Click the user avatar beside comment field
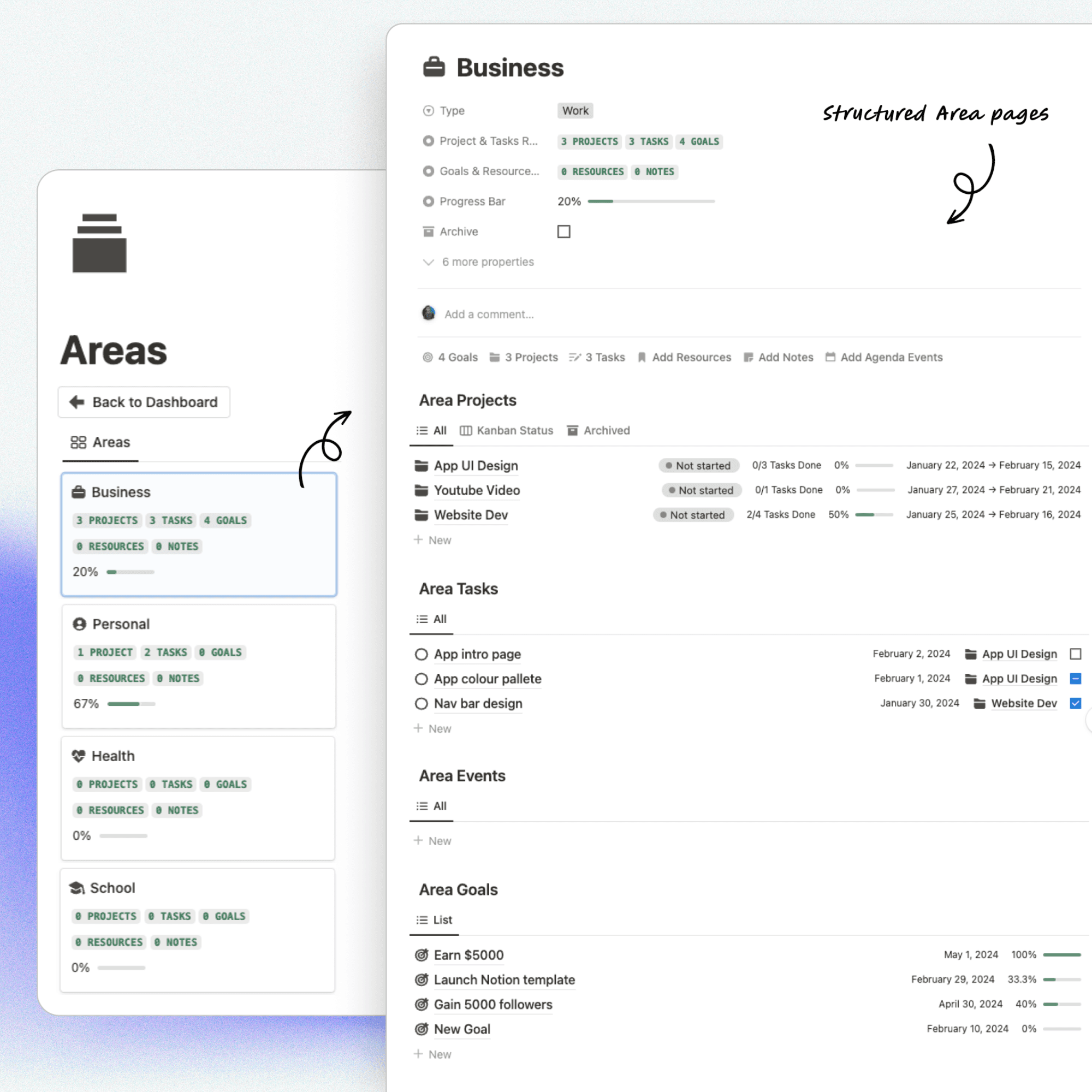Image resolution: width=1092 pixels, height=1092 pixels. pos(429,313)
